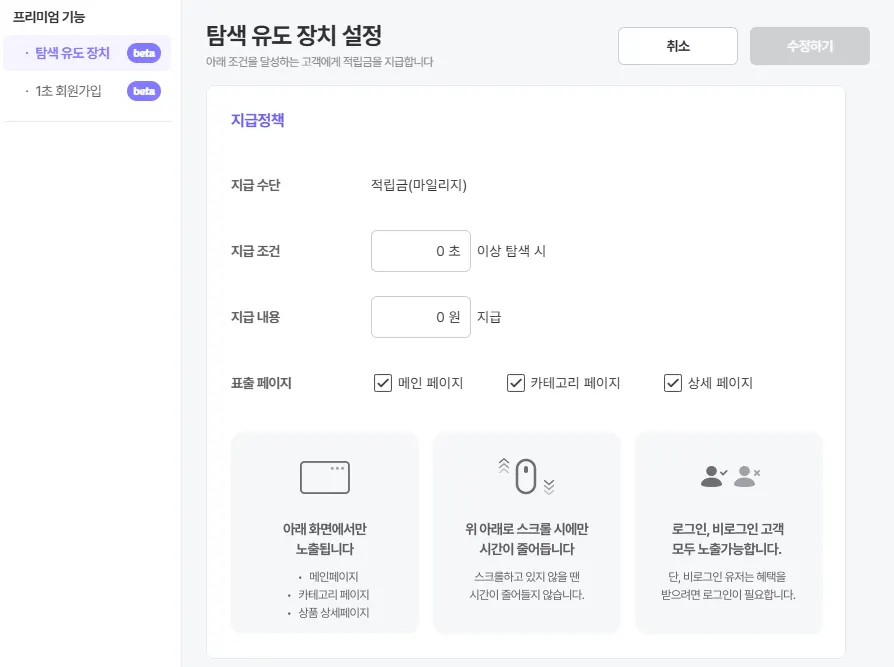This screenshot has height=667, width=894.
Task: Click the 위 아래로 스크롤 시에만 info card
Action: [527, 533]
